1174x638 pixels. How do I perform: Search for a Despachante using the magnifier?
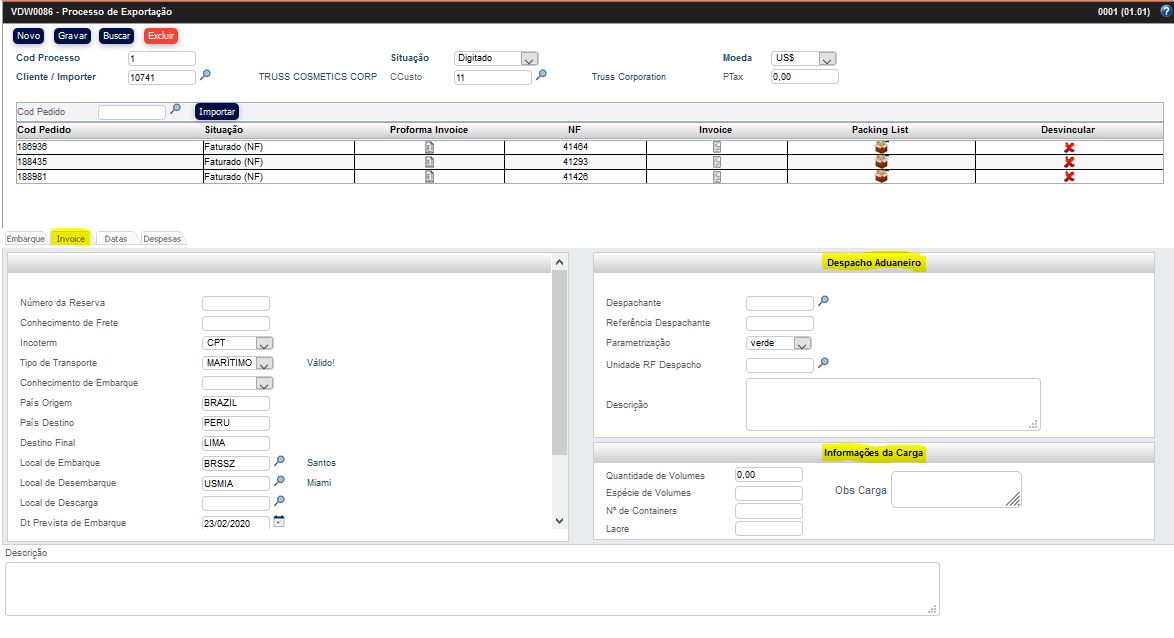tap(822, 301)
